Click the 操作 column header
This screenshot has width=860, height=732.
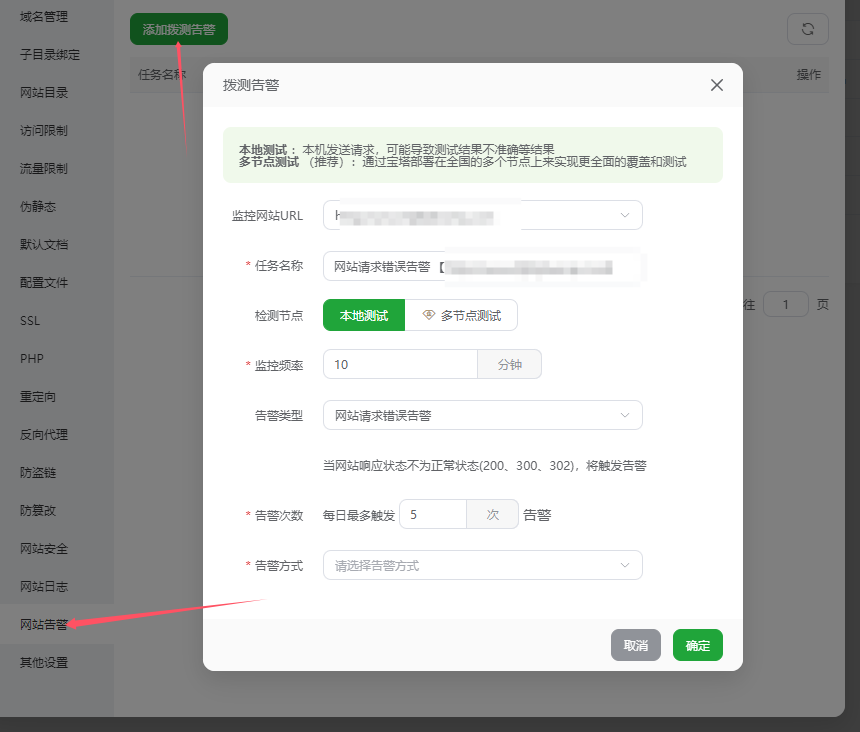(x=808, y=75)
